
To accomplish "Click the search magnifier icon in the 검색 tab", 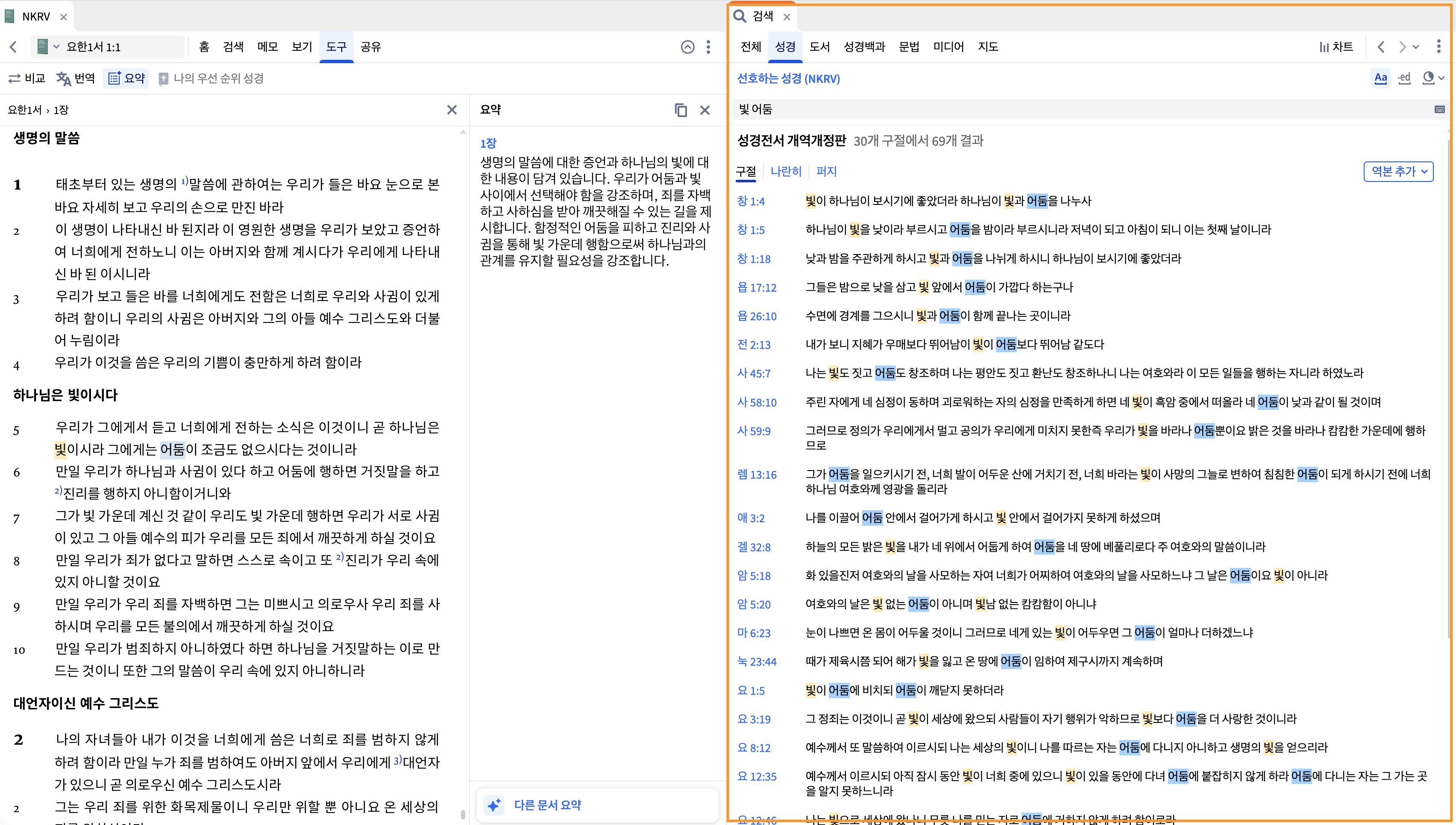I will pos(740,16).
